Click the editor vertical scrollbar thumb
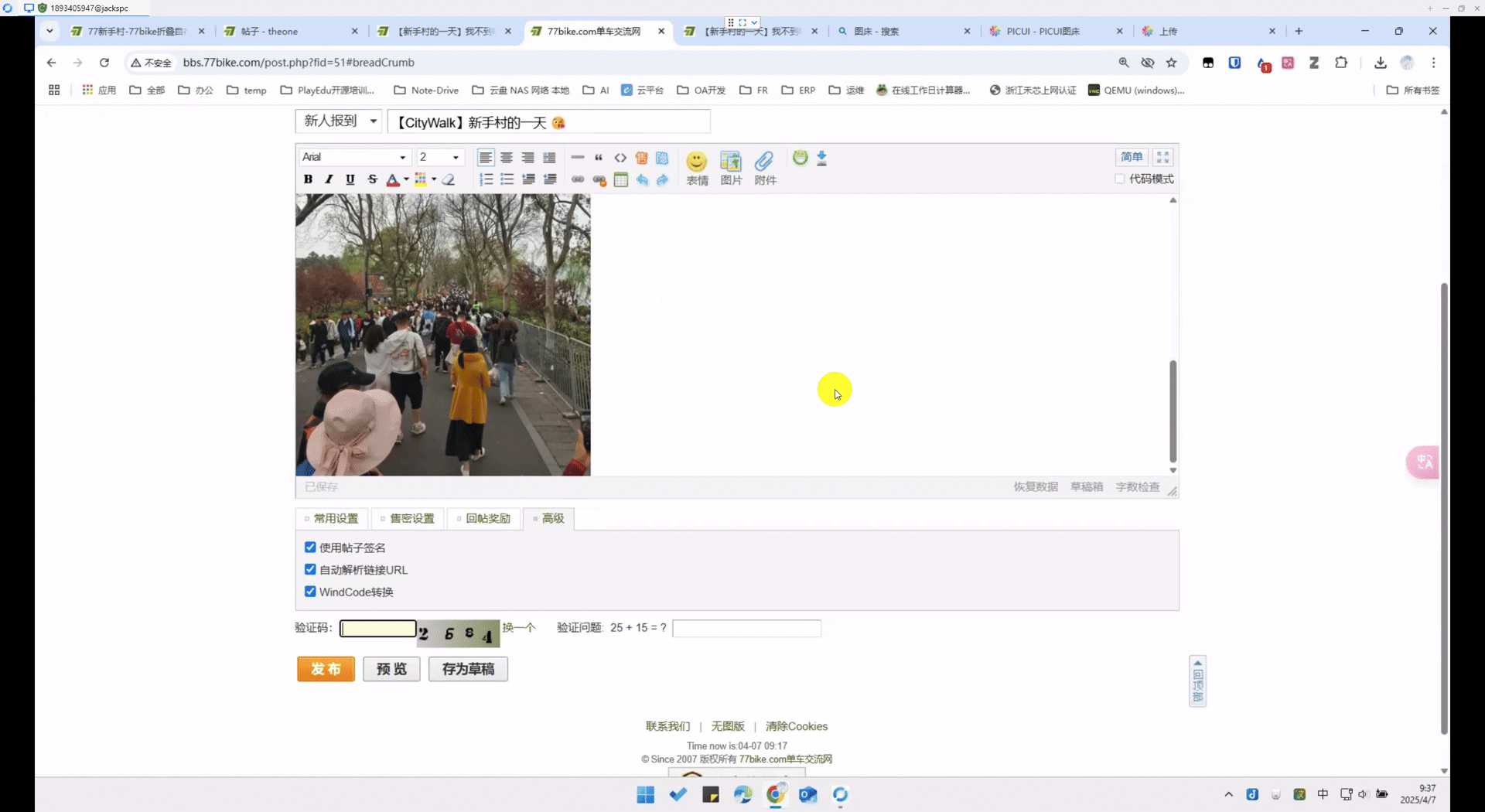This screenshot has height=812, width=1485. [x=1173, y=411]
